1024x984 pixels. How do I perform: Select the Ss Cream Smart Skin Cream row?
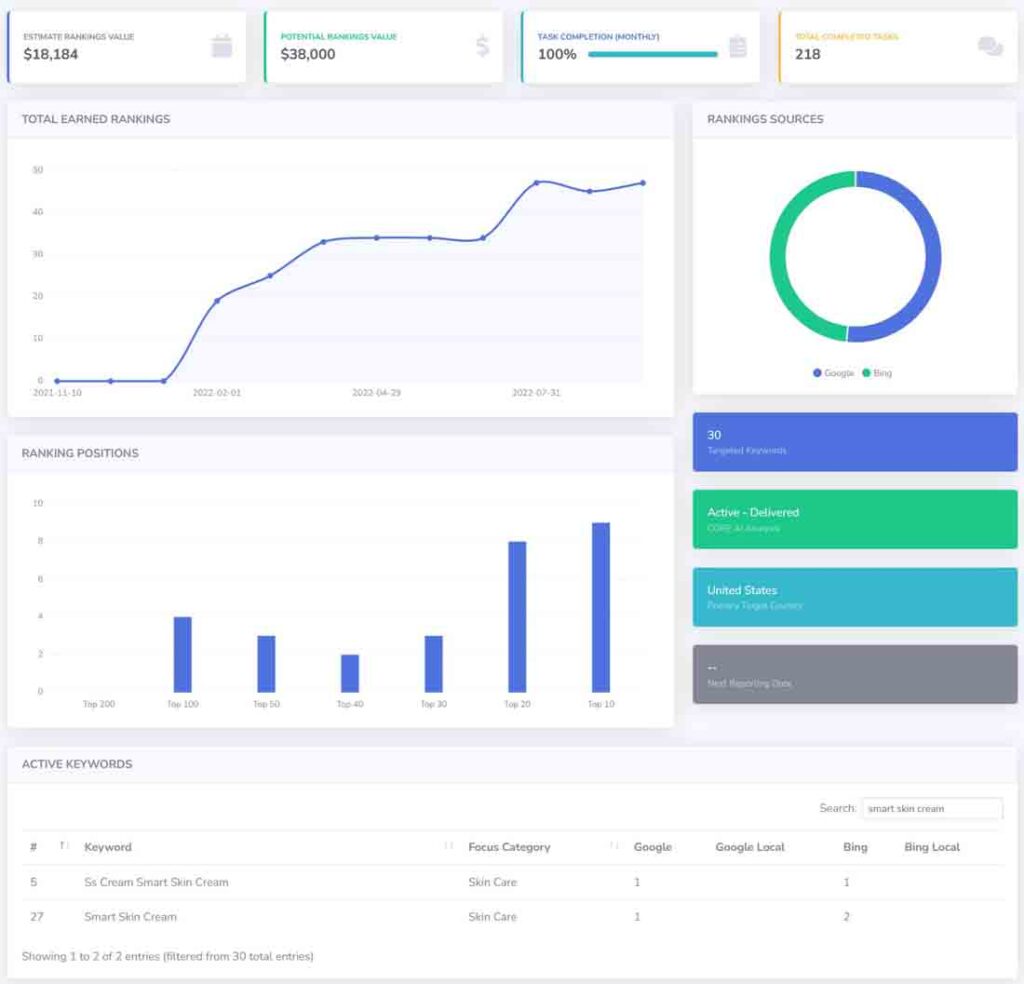[x=156, y=882]
